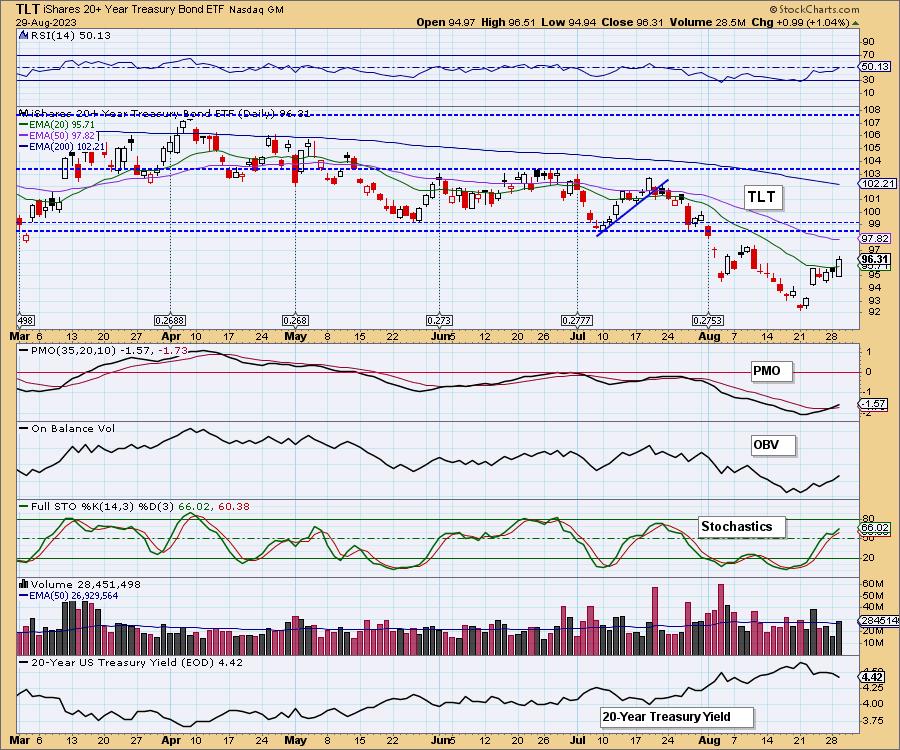Image resolution: width=900 pixels, height=750 pixels.
Task: Click the tallest volume bar in early August
Action: [x=721, y=620]
